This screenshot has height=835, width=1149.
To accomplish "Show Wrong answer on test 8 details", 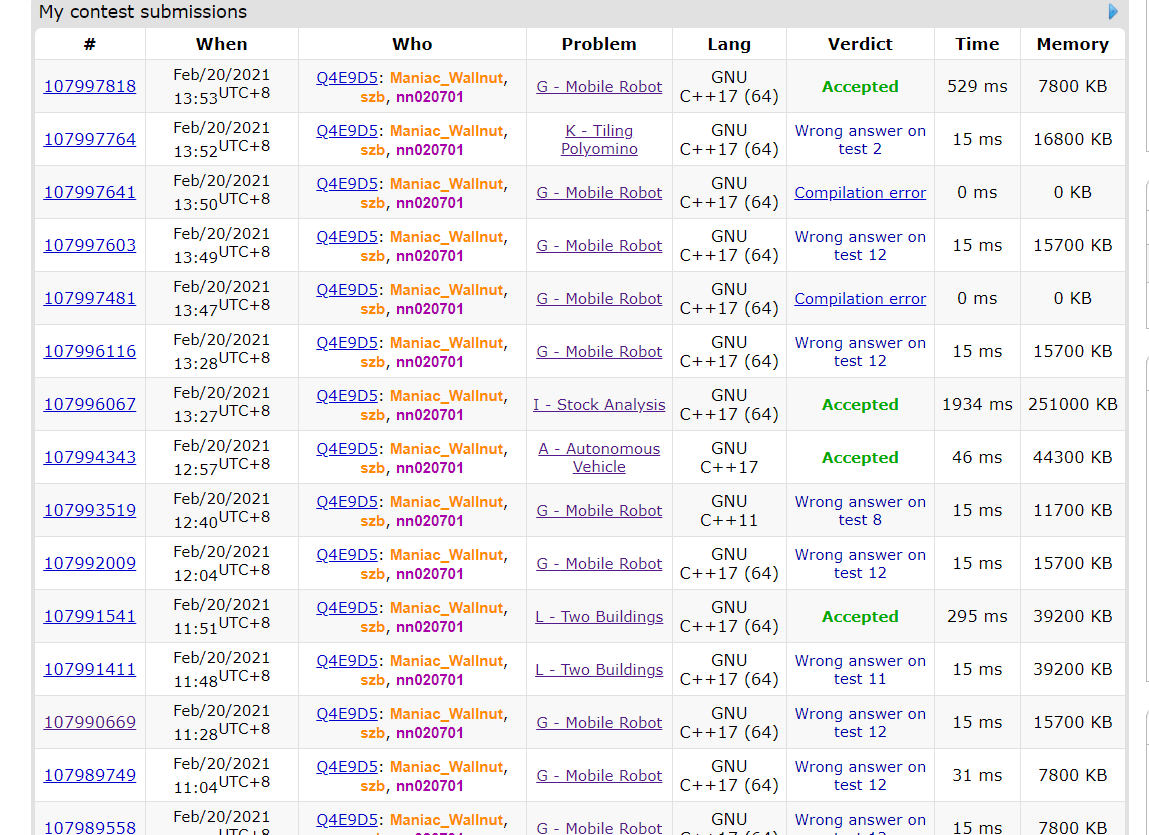I will click(860, 510).
